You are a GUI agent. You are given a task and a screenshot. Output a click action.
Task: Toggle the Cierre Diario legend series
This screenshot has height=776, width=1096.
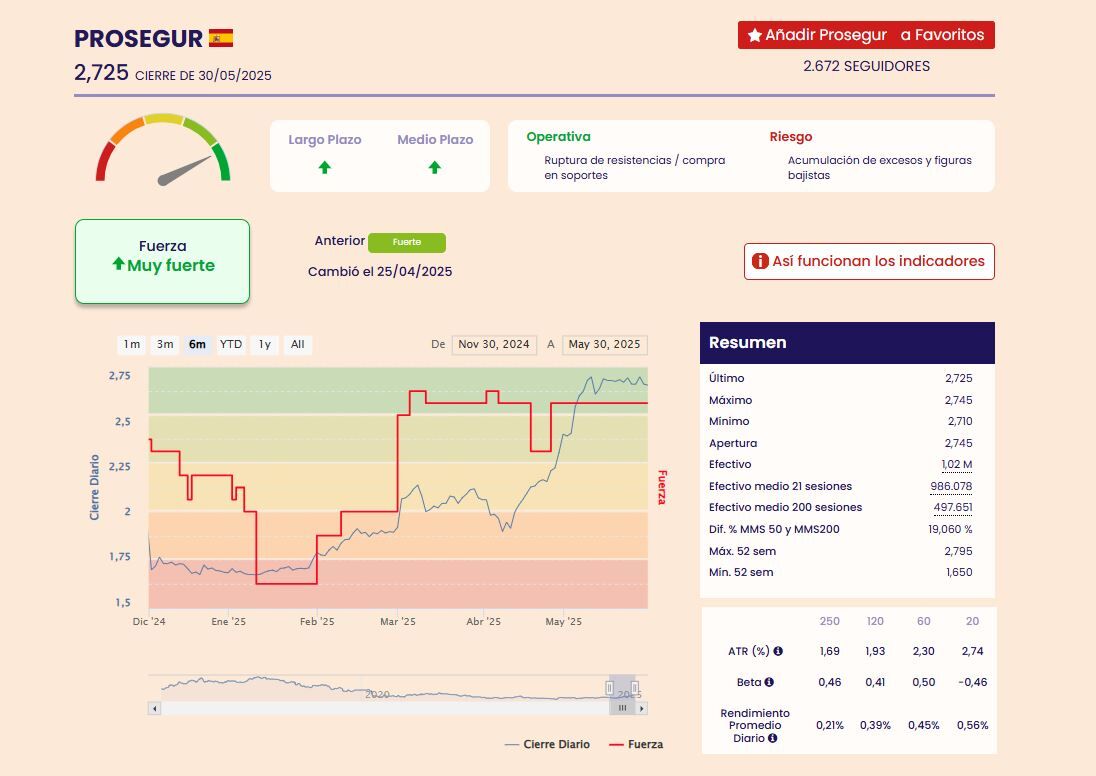point(547,745)
